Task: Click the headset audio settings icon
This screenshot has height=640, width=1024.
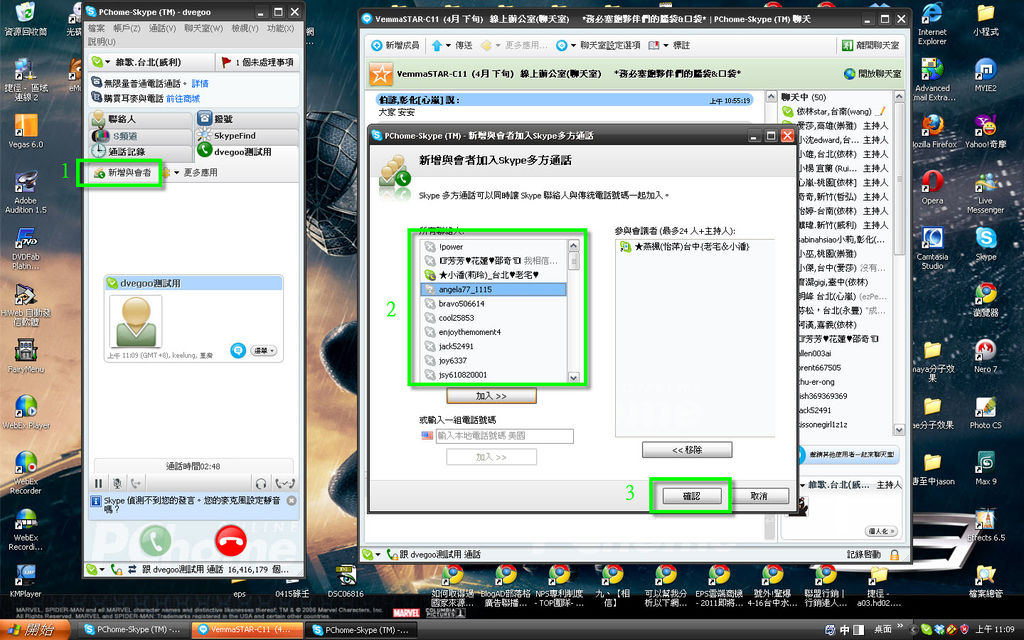Action: (x=261, y=483)
